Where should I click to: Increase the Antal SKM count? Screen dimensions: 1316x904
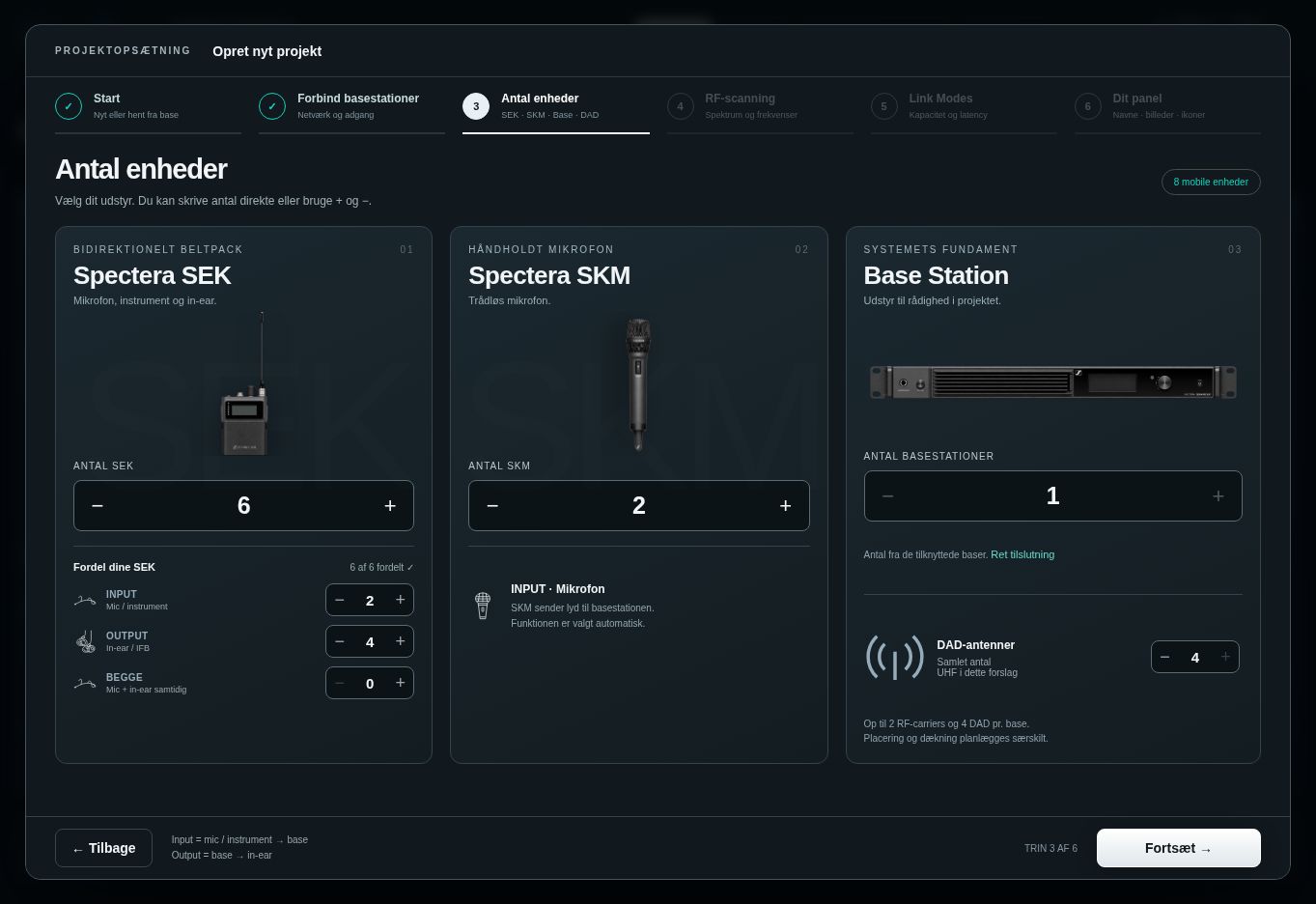pos(786,505)
